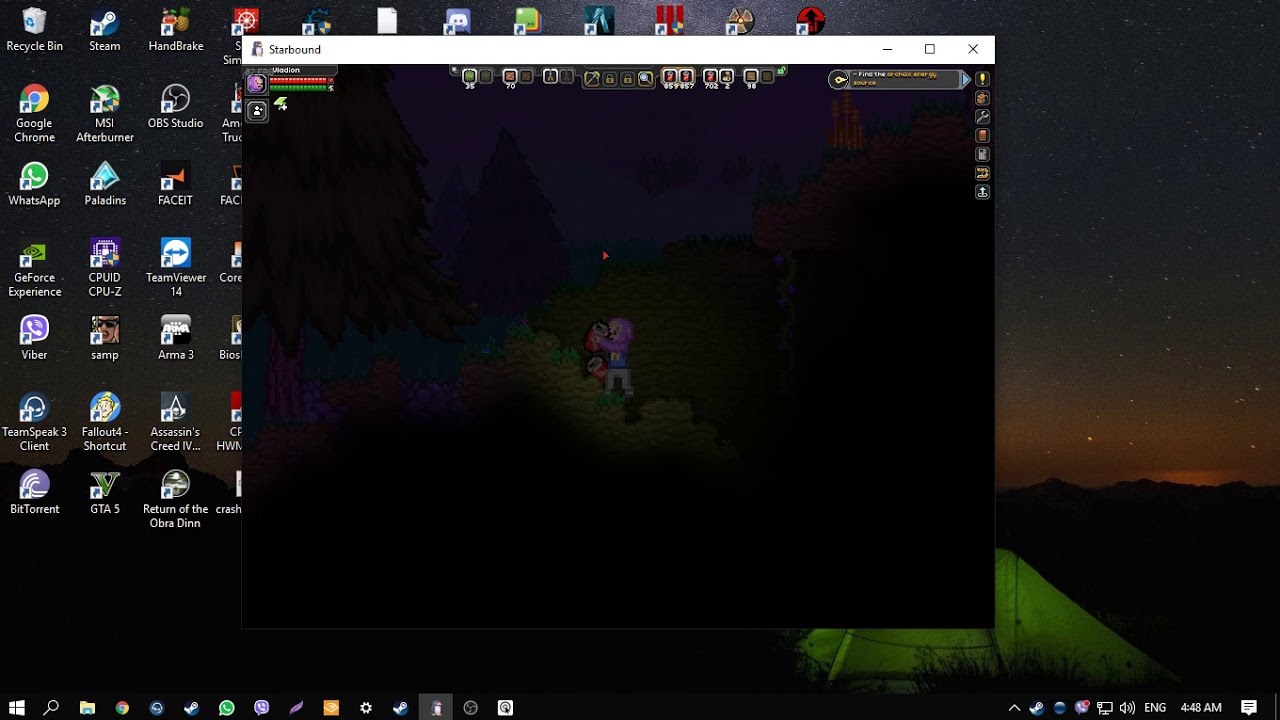The image size is (1280, 720).
Task: Open the notifications action center
Action: 1249,707
